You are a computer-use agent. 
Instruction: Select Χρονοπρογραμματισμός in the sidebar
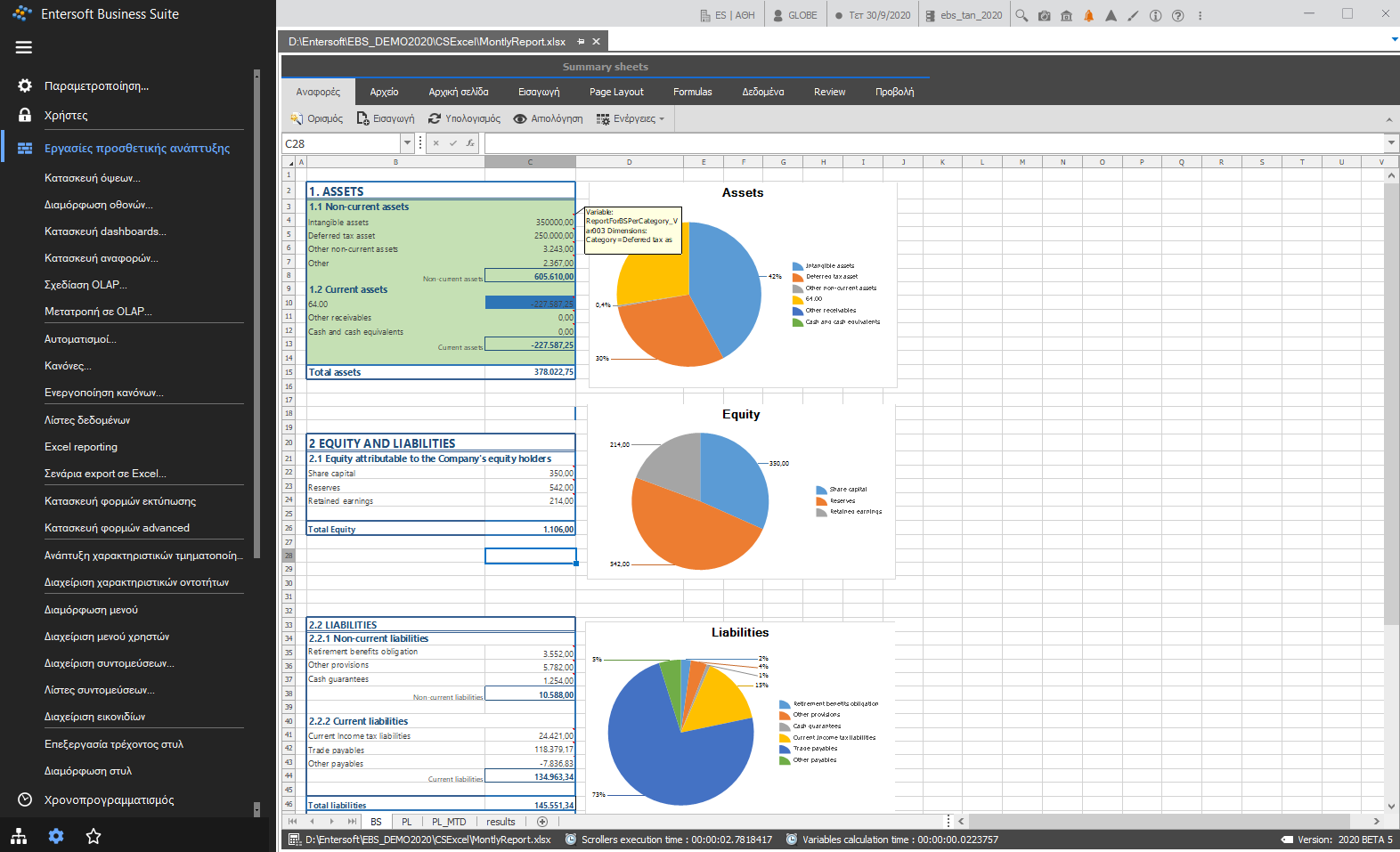click(110, 799)
